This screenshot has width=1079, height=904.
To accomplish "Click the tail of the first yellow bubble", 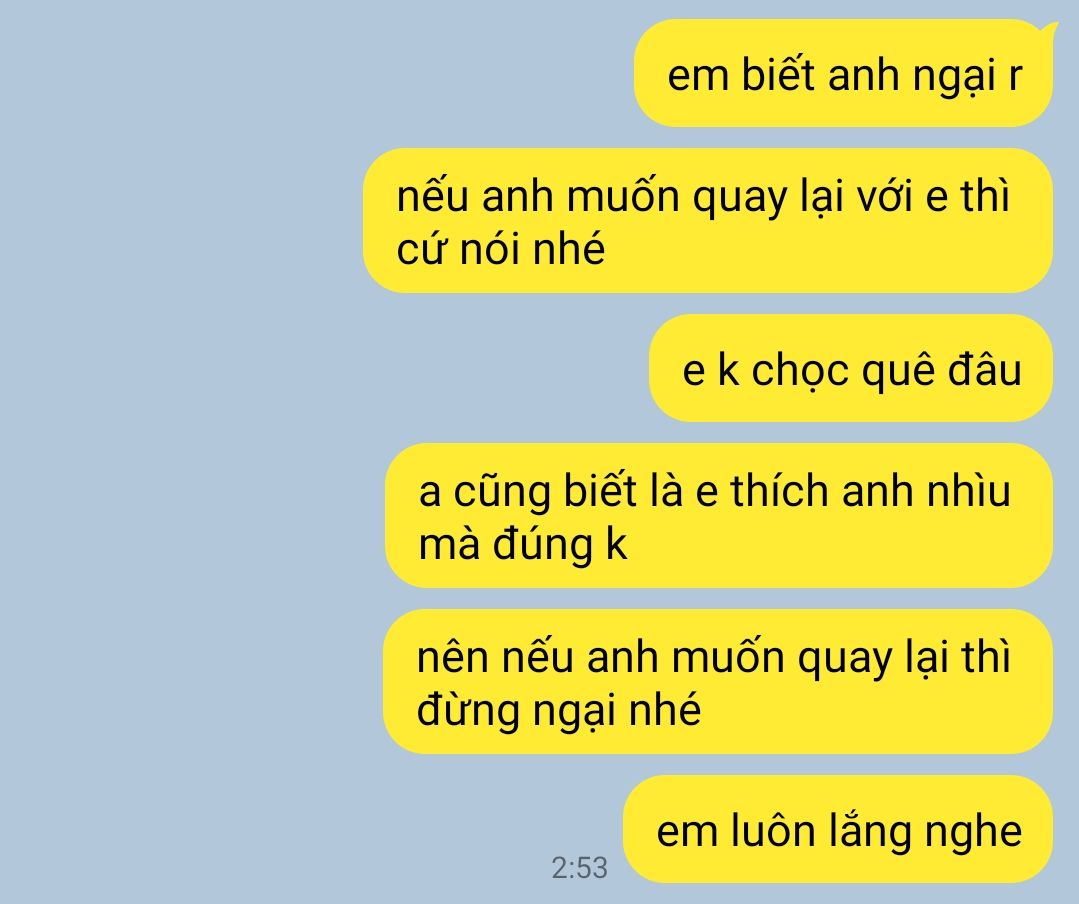I will [x=1049, y=29].
